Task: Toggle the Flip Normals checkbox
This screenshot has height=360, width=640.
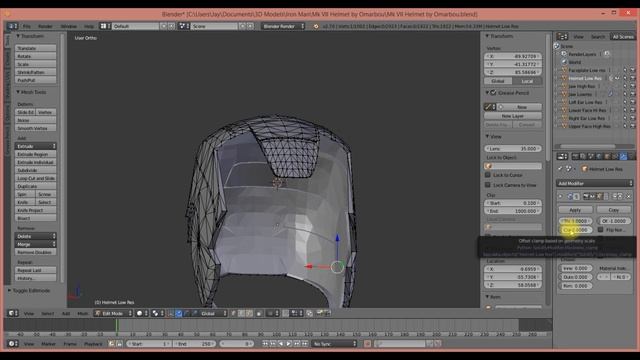Action: click(x=600, y=230)
